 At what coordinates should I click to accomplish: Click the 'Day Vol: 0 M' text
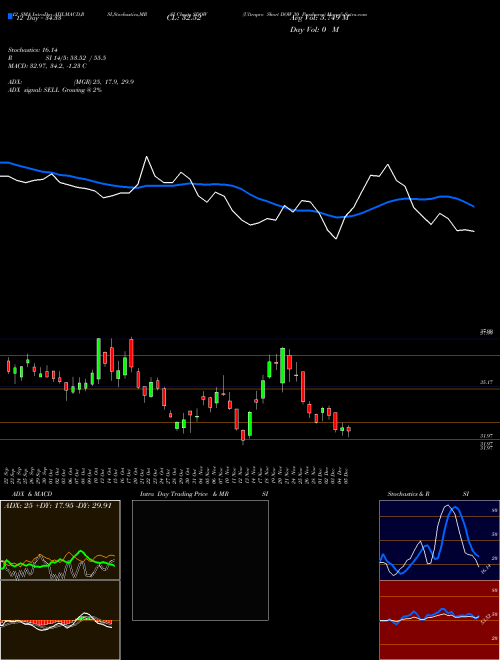[x=314, y=30]
